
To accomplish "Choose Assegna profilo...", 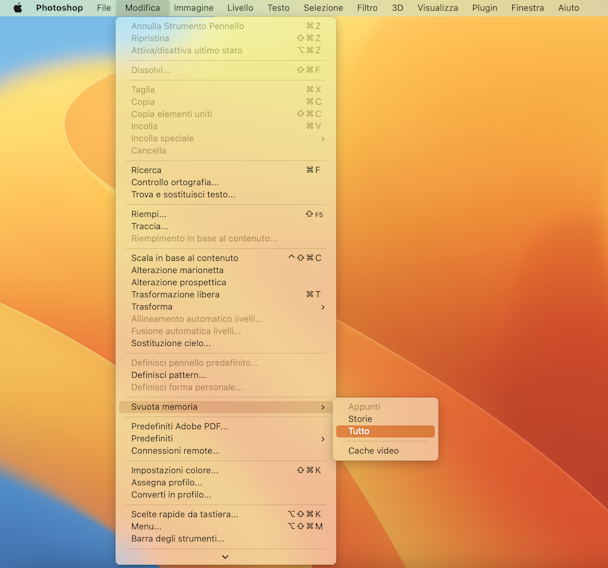I will click(x=226, y=483).
